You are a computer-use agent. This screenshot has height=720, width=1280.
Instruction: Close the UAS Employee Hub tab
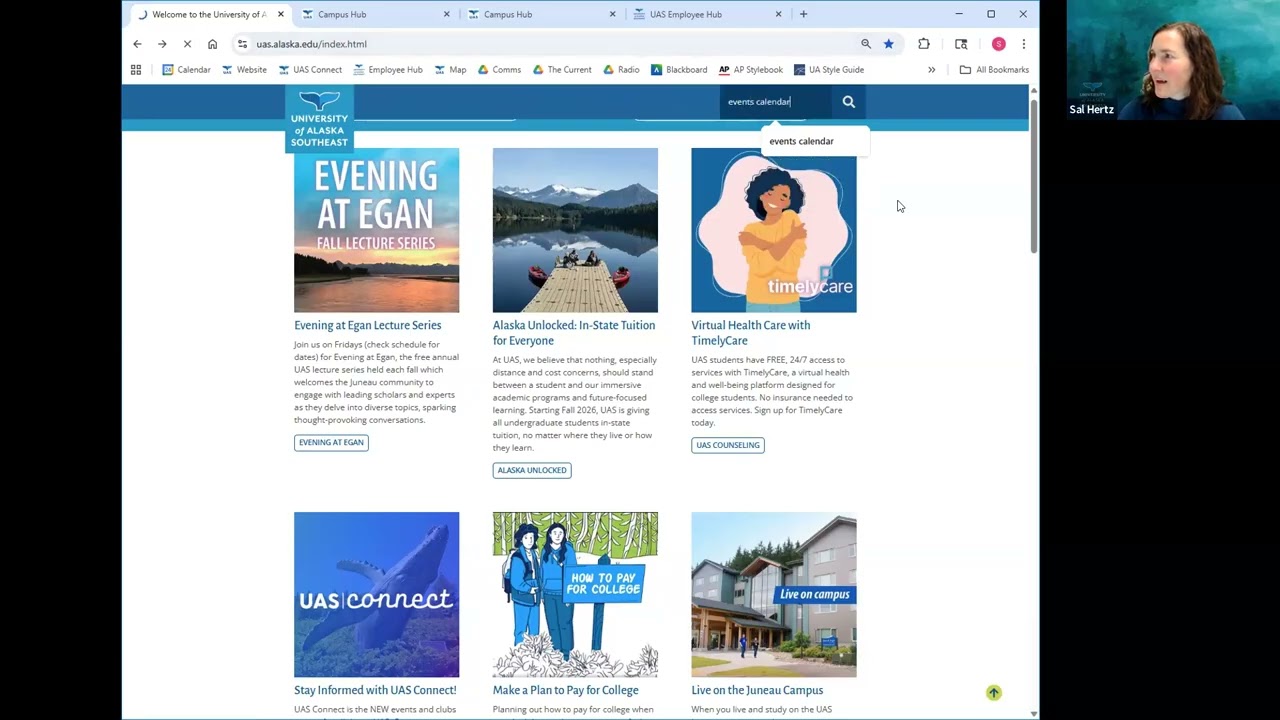click(x=778, y=14)
